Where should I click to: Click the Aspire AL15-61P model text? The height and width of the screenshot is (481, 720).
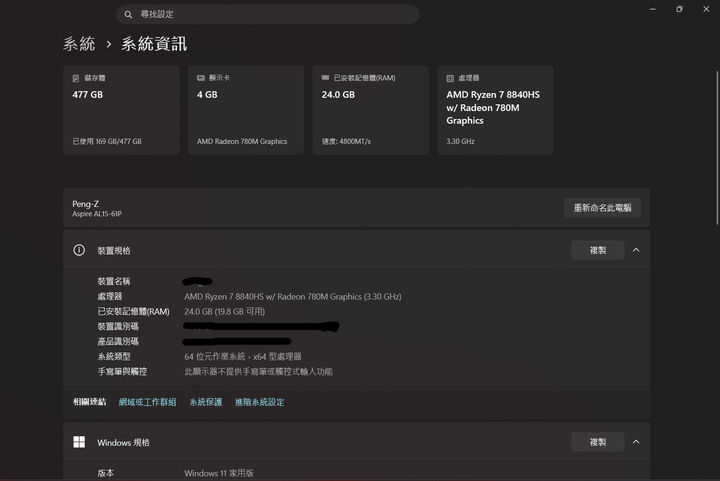tap(97, 214)
